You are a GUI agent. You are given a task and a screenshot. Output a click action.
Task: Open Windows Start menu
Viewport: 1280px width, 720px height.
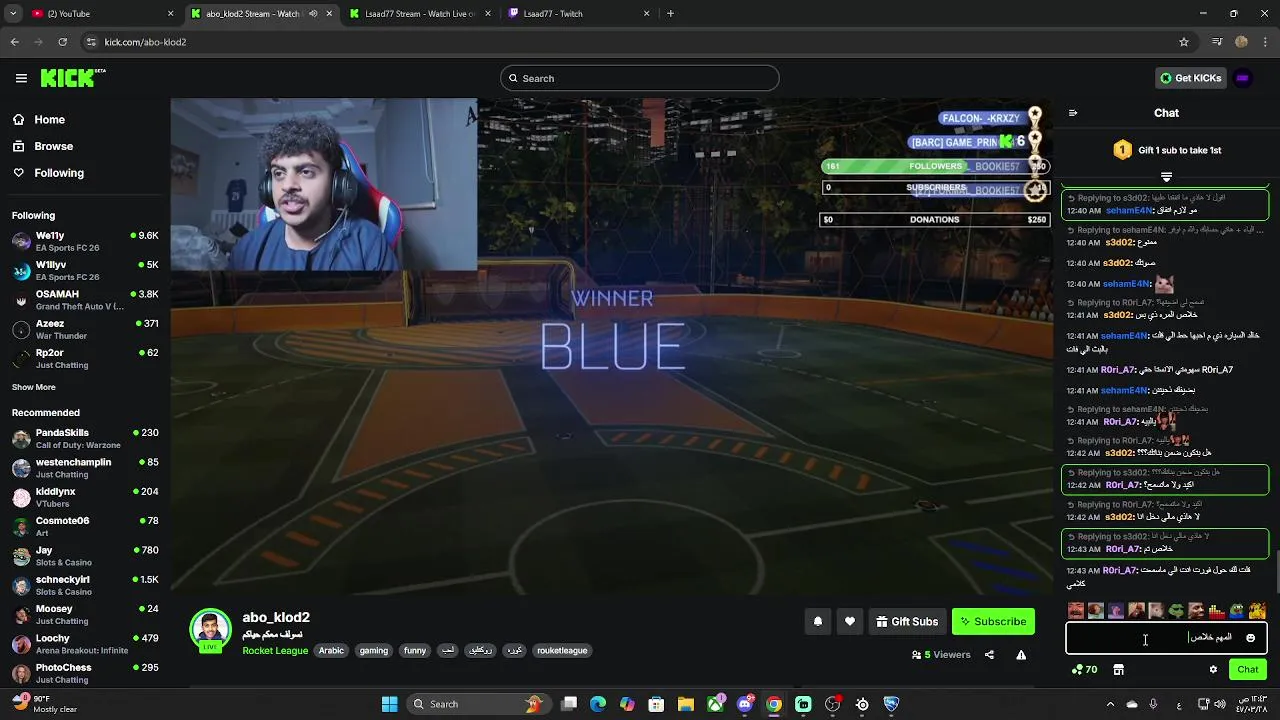click(389, 704)
